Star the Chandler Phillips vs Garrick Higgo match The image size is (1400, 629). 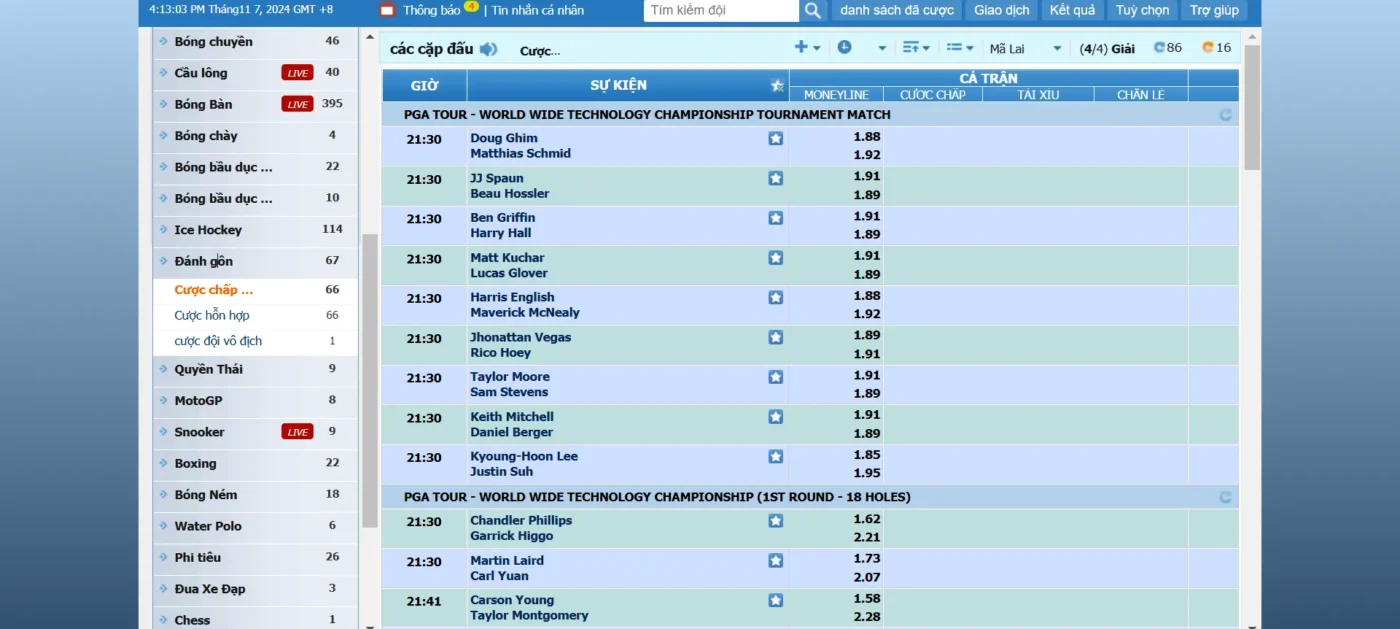(x=775, y=521)
